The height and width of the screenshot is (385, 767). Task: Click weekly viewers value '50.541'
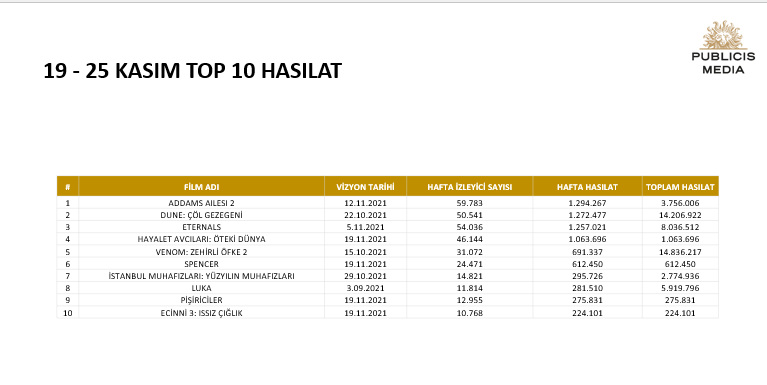470,215
